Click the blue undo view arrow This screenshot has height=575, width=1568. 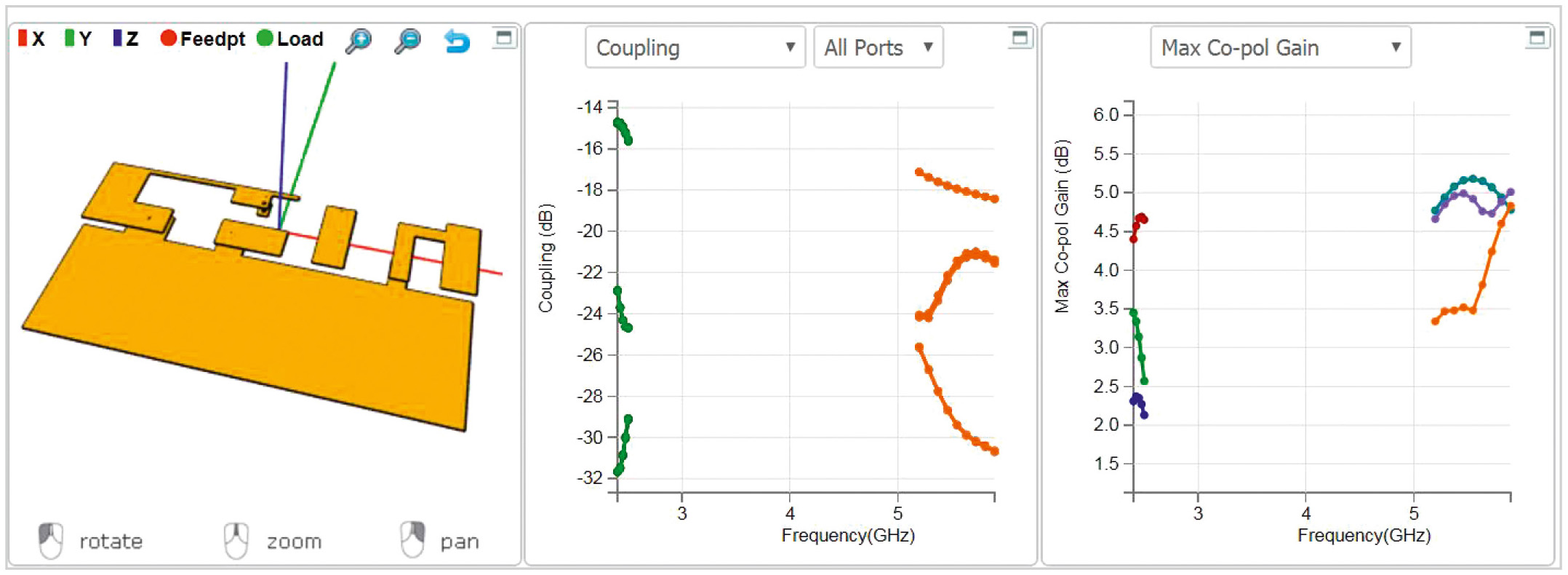point(457,41)
